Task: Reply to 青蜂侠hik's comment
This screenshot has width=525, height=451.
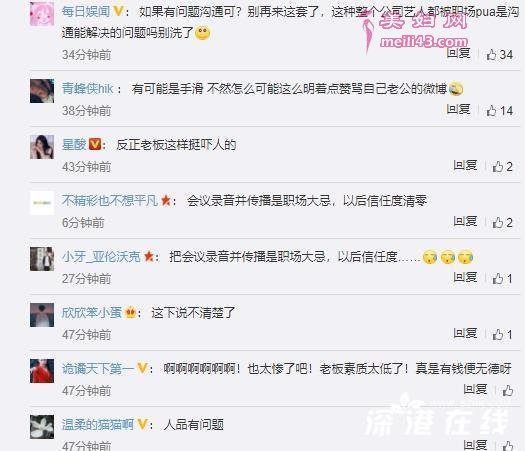Action: [x=458, y=109]
